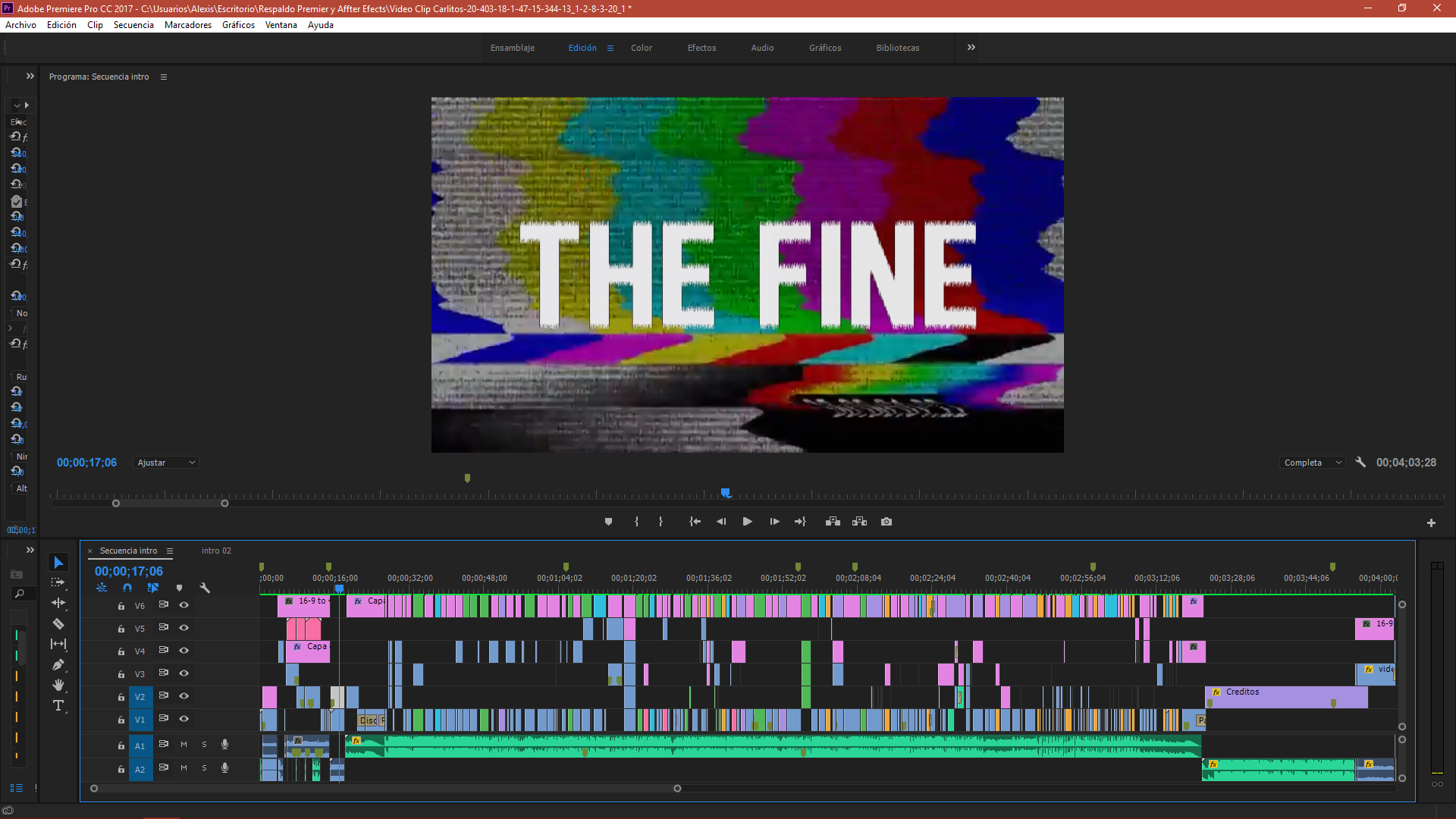The width and height of the screenshot is (1456, 819).
Task: Select the Track Select Forward tool
Action: point(58,582)
